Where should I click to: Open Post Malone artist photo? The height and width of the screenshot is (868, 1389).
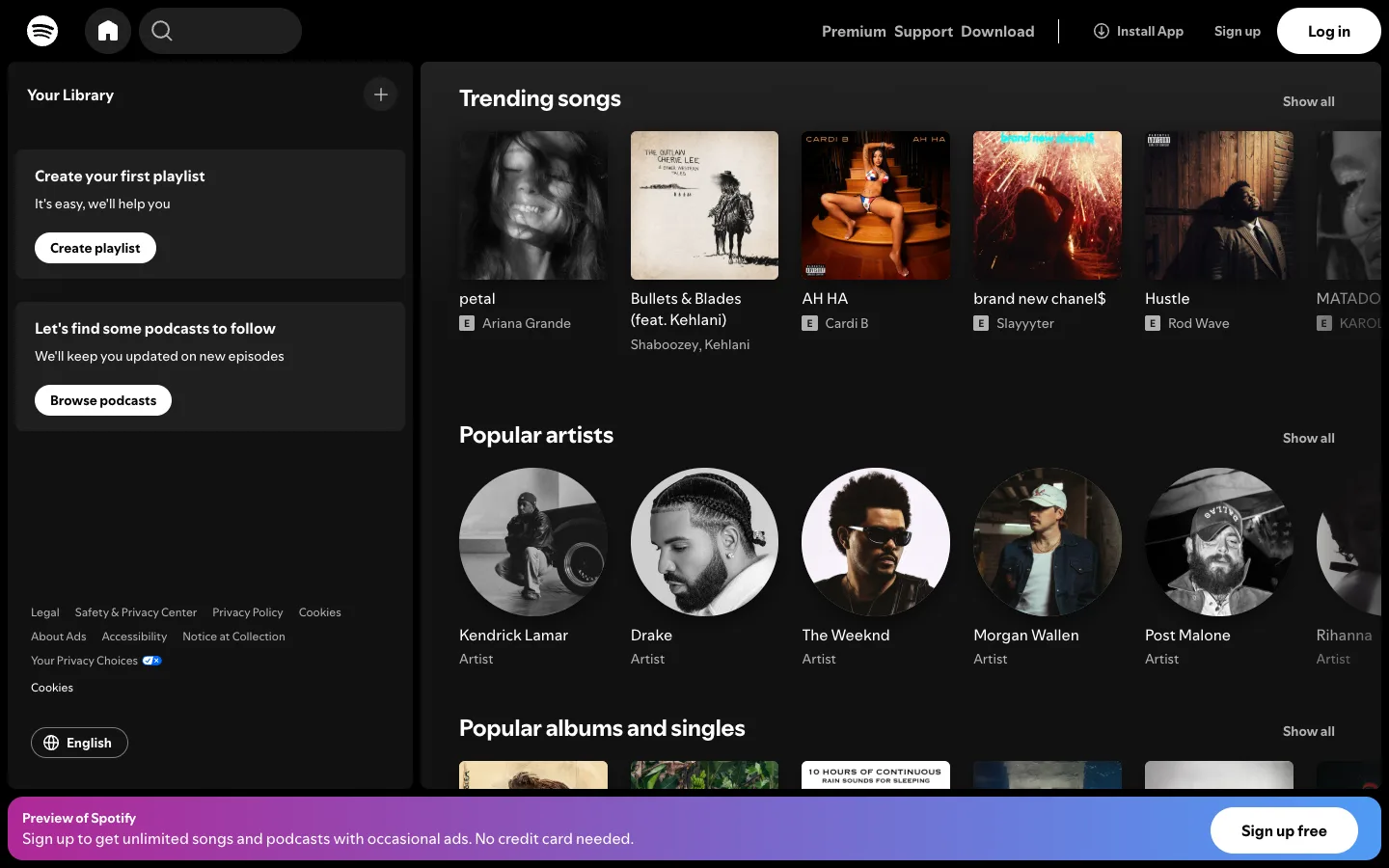pyautogui.click(x=1219, y=542)
